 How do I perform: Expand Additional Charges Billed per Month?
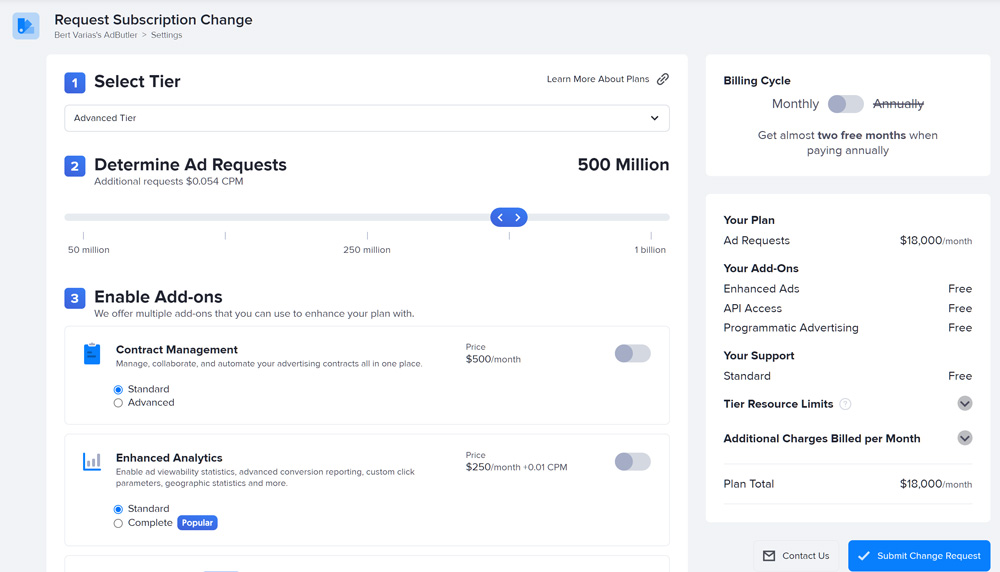pyautogui.click(x=964, y=438)
